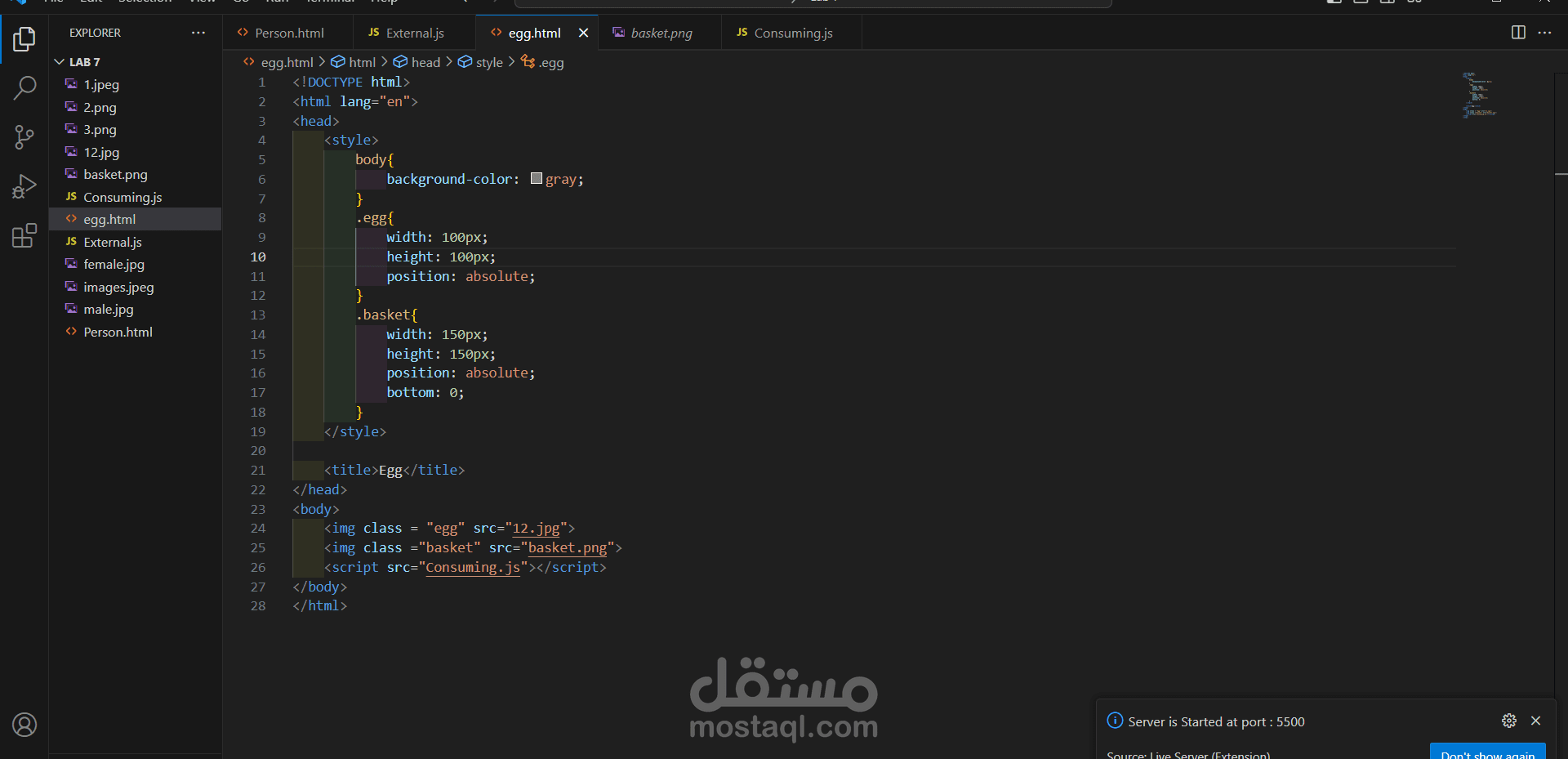Switch to the basket.png tab

[x=660, y=33]
